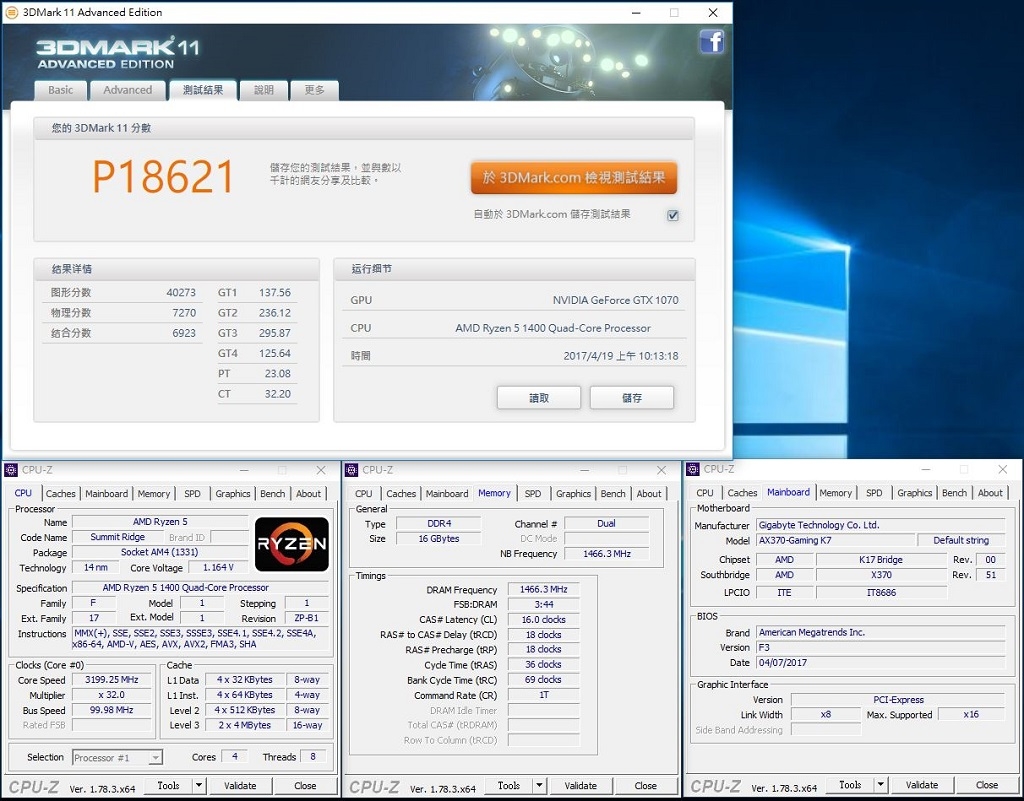
Task: Open Bench tab in left CPU-Z window
Action: coord(272,494)
